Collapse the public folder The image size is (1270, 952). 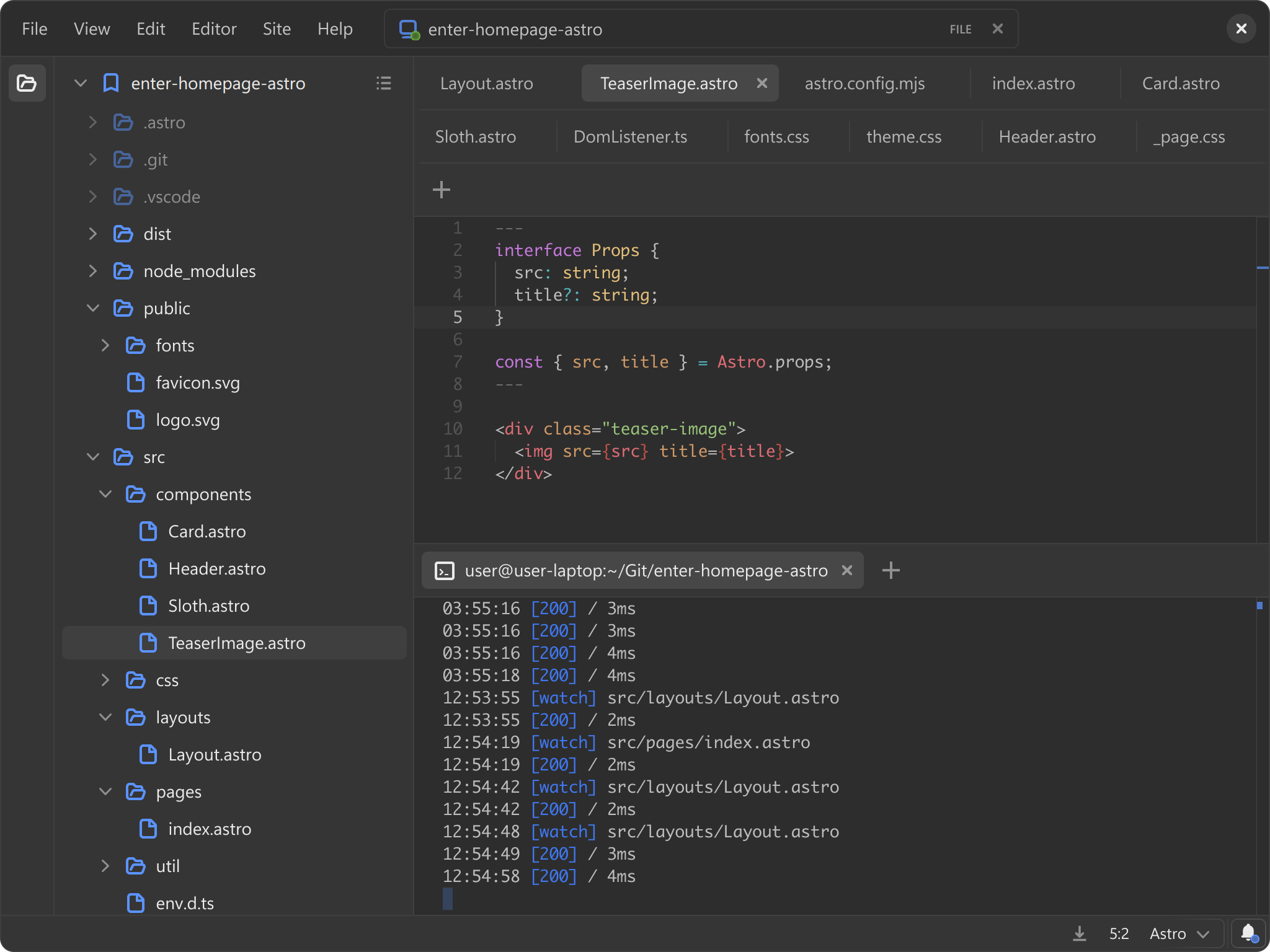93,308
